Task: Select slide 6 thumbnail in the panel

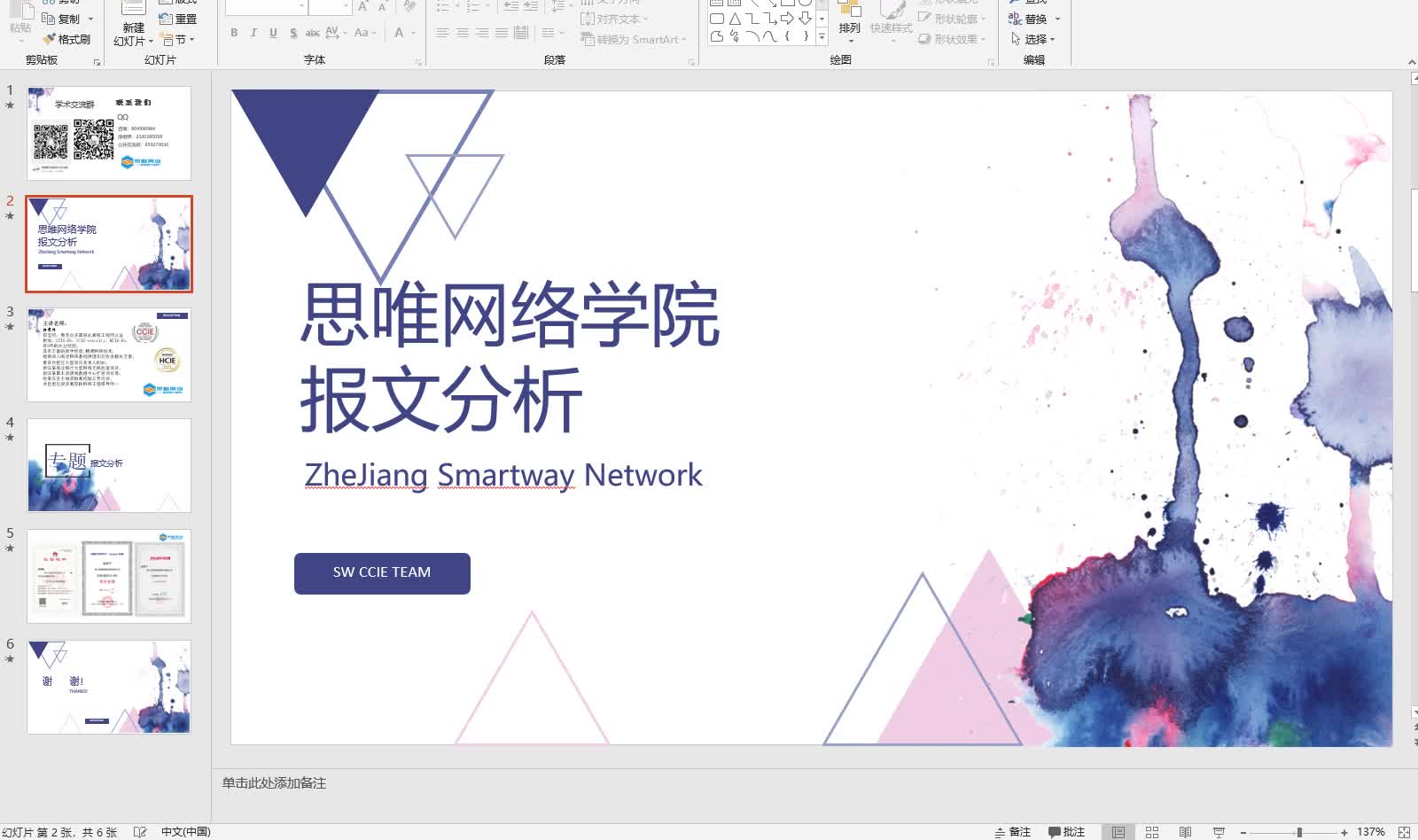Action: click(x=108, y=687)
